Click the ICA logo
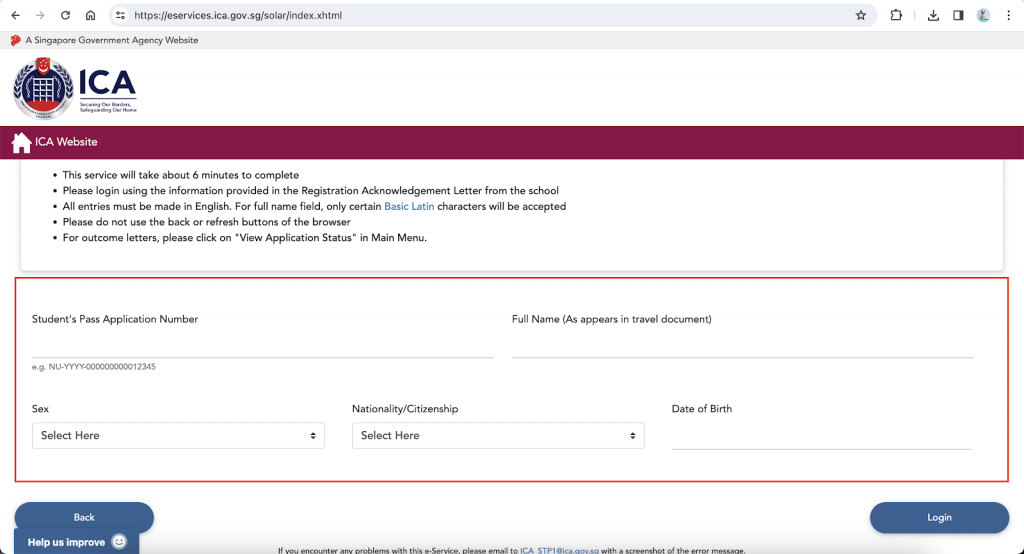 tap(75, 87)
